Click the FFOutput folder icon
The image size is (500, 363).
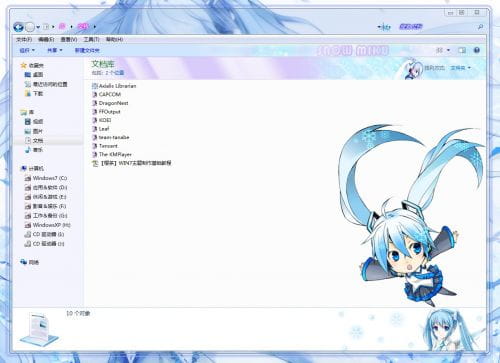pyautogui.click(x=95, y=112)
